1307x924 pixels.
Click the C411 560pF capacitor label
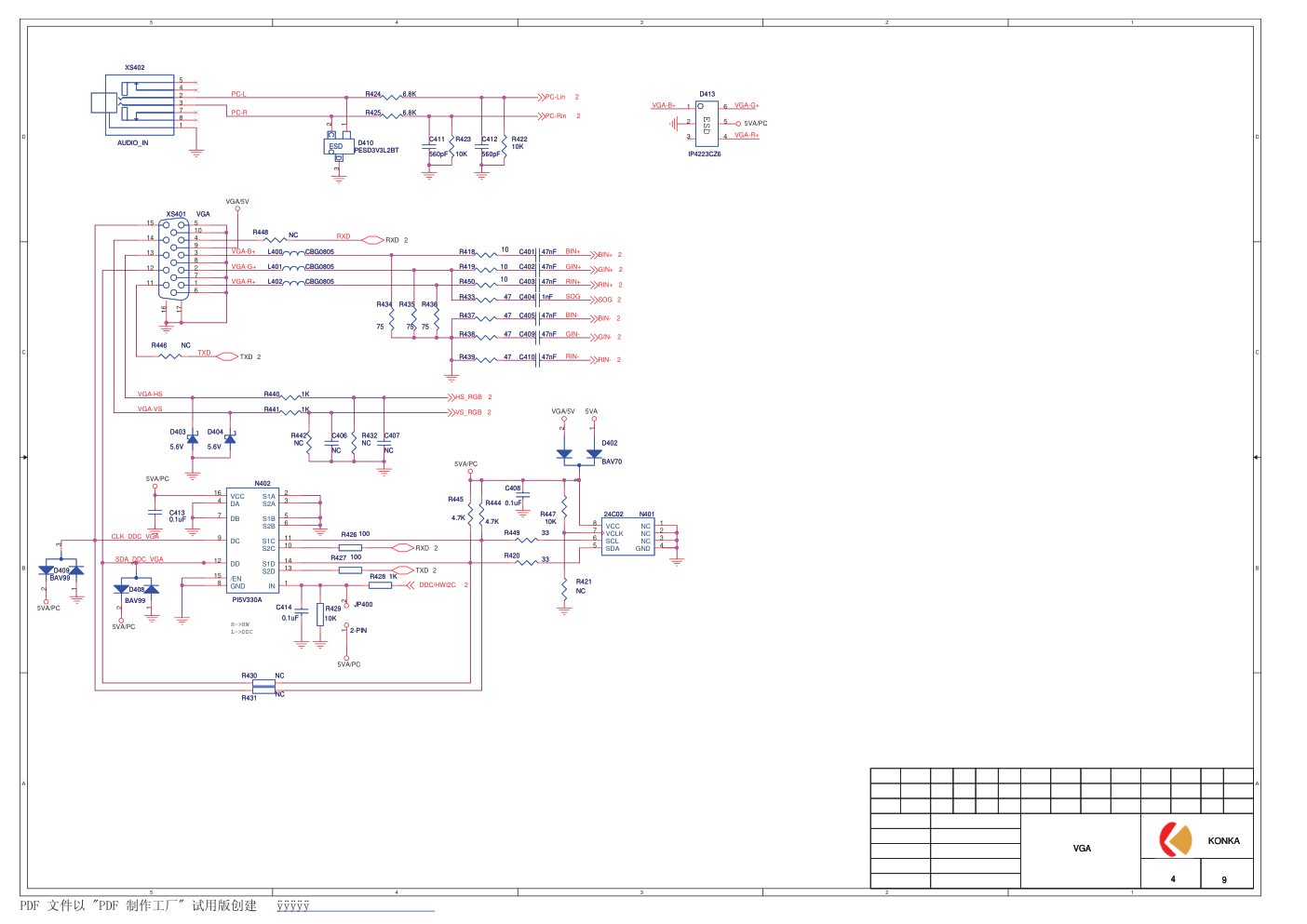(x=437, y=140)
